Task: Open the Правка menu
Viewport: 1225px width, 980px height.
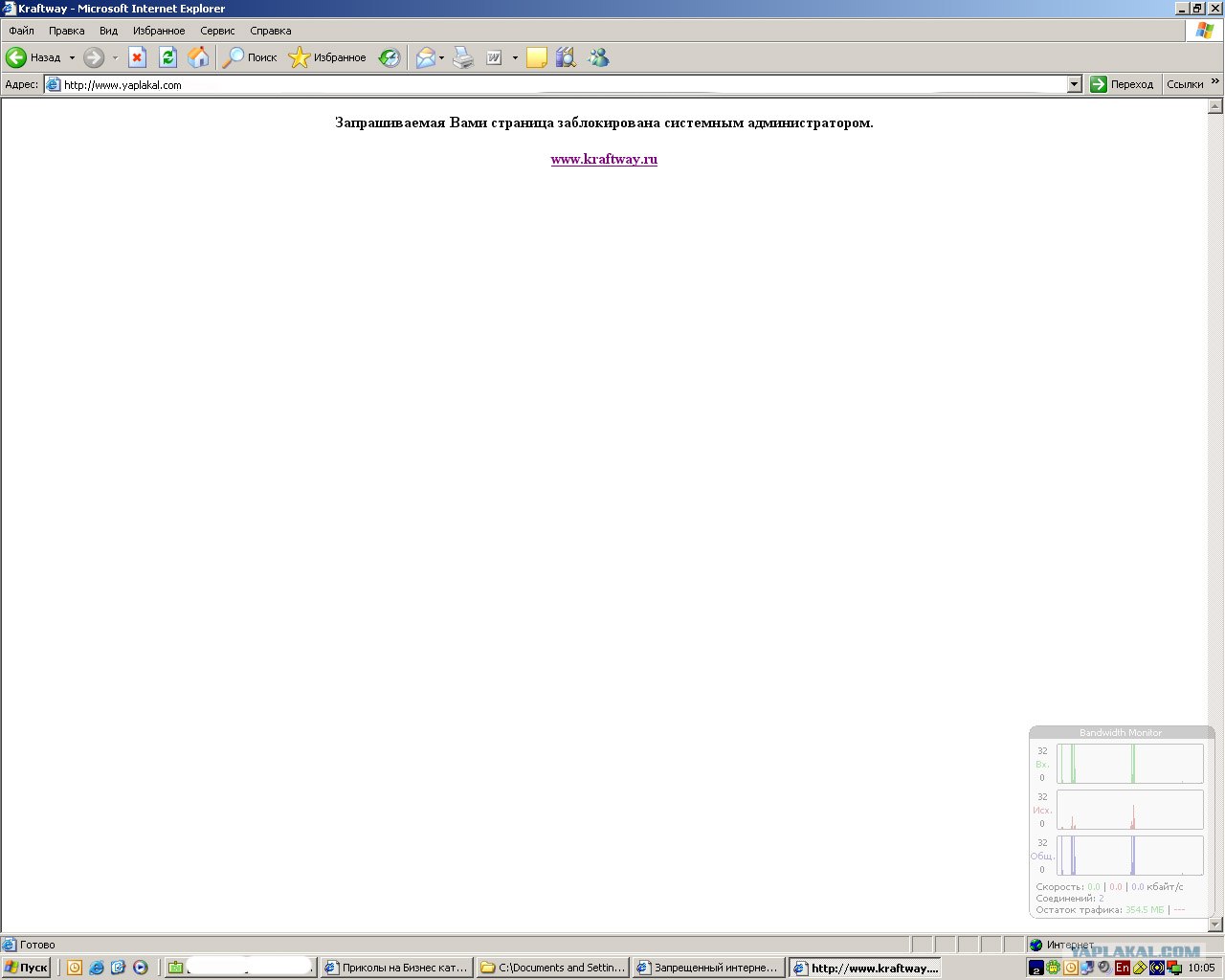Action: click(x=67, y=31)
